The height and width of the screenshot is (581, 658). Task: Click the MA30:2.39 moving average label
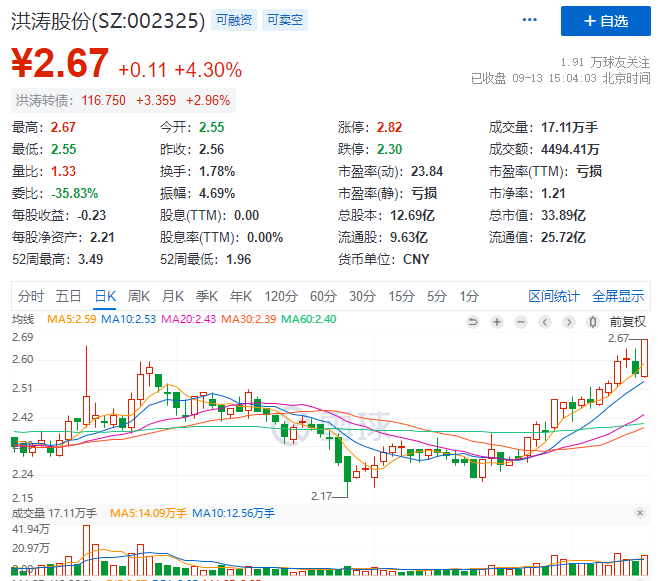[x=248, y=319]
